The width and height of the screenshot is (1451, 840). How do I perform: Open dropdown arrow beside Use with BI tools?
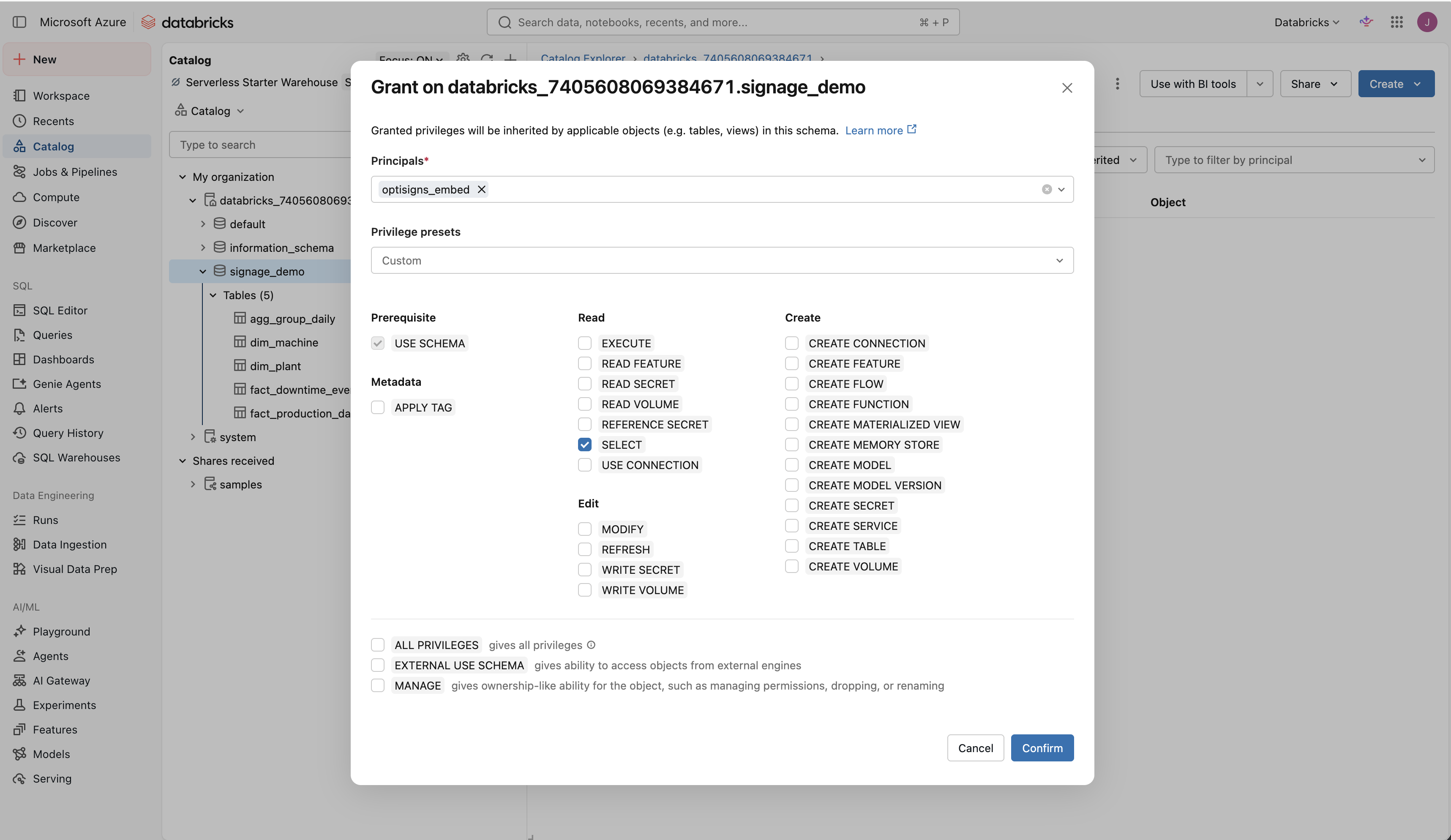pos(1260,84)
